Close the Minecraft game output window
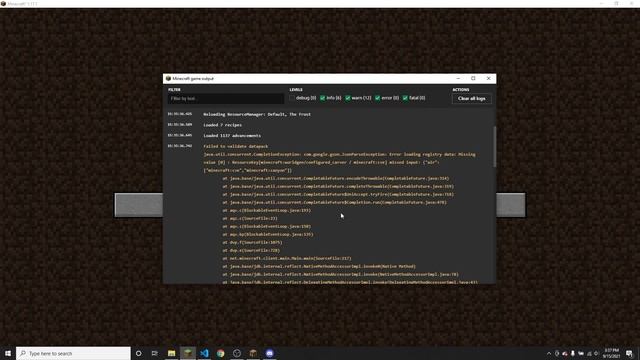This screenshot has height=360, width=640. (489, 78)
